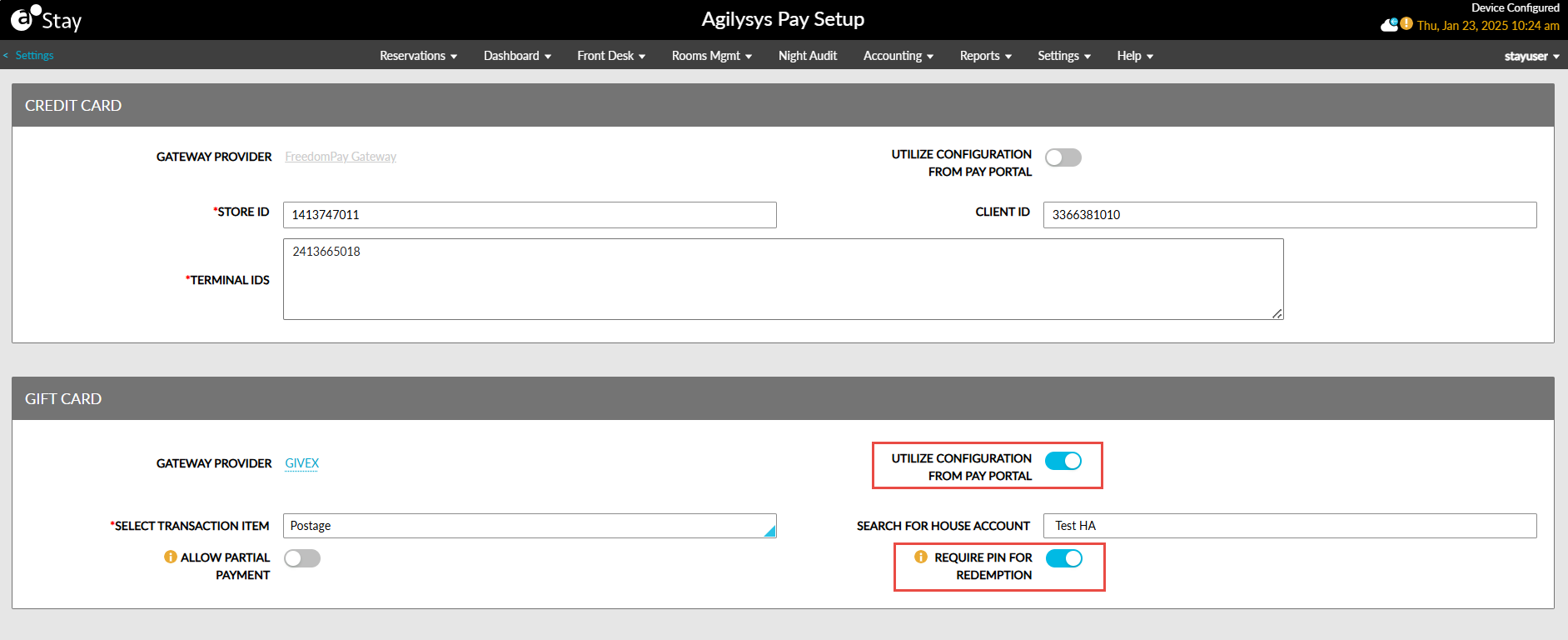Viewport: 1568px width, 640px height.
Task: Open the Settings dropdown in navigation bar
Action: coord(1064,56)
